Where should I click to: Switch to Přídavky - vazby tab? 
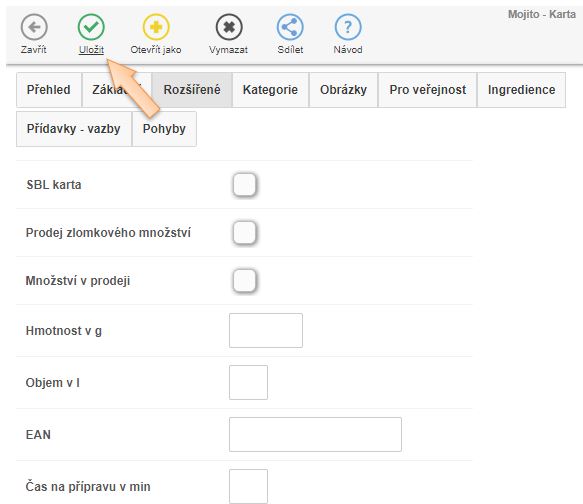tap(74, 129)
